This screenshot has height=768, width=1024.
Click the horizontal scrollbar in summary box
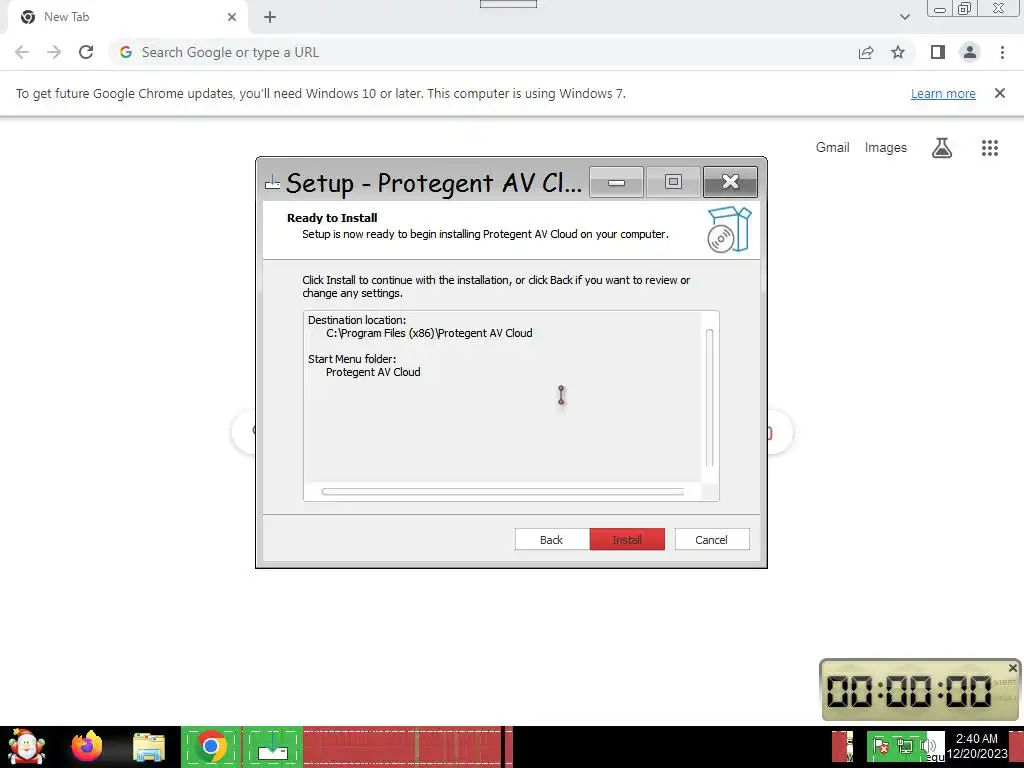(503, 492)
